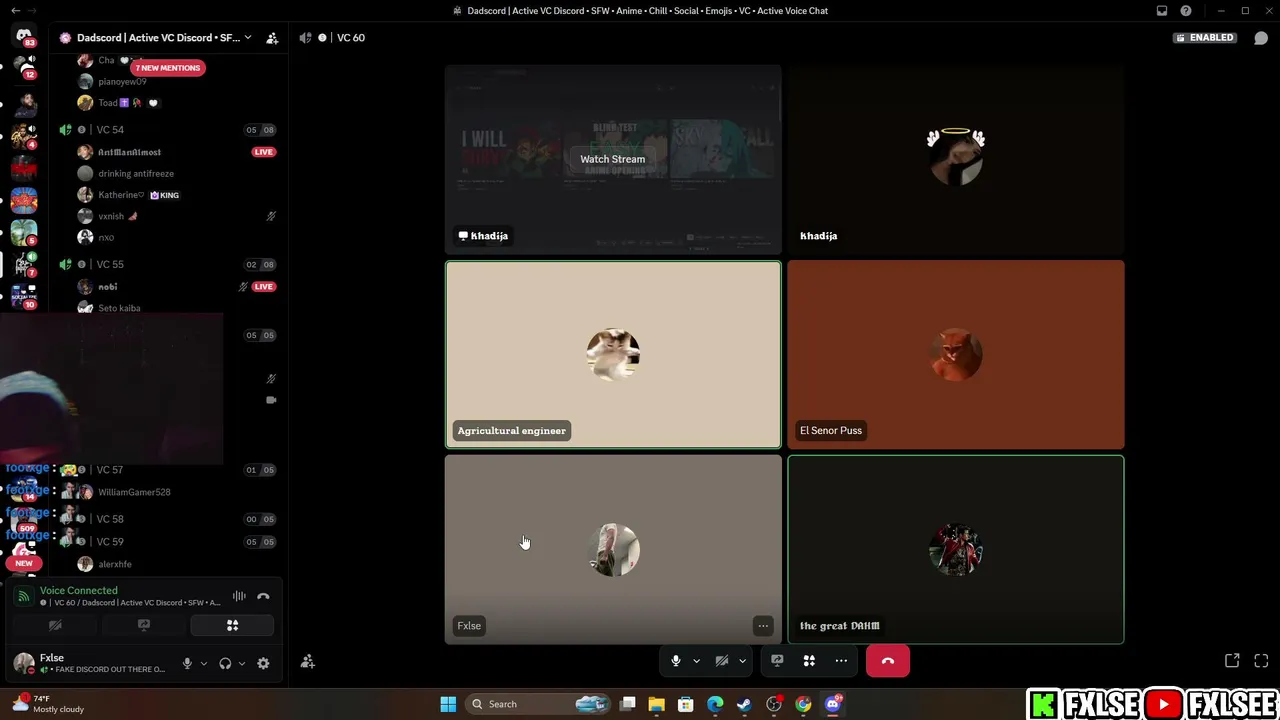Open camera options arrow in call controls
1280x720 pixels.
[742, 661]
